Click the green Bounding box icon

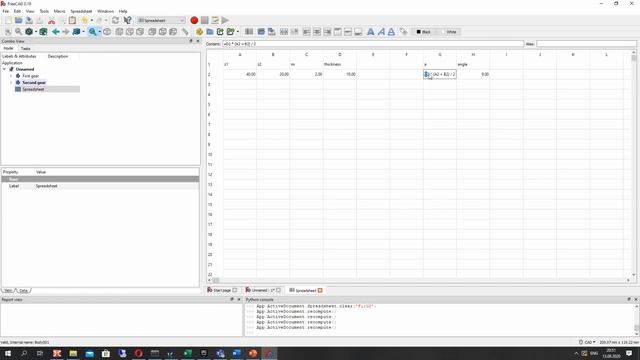click(43, 32)
